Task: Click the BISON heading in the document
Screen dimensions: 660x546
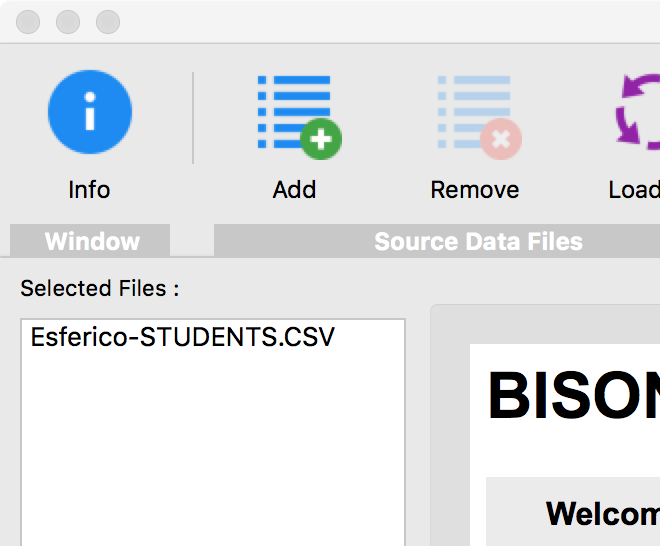Action: coord(573,396)
